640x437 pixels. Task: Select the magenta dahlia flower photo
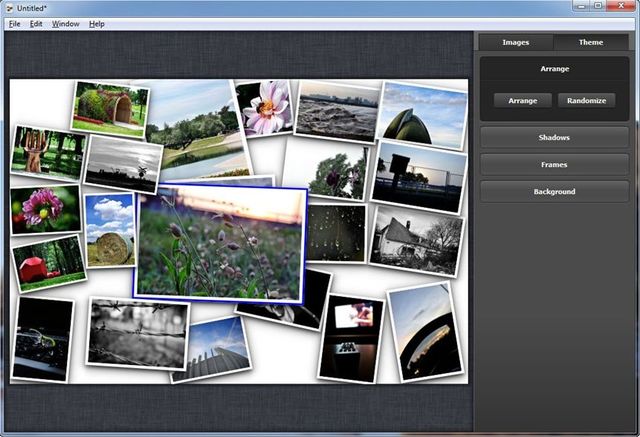(x=45, y=210)
